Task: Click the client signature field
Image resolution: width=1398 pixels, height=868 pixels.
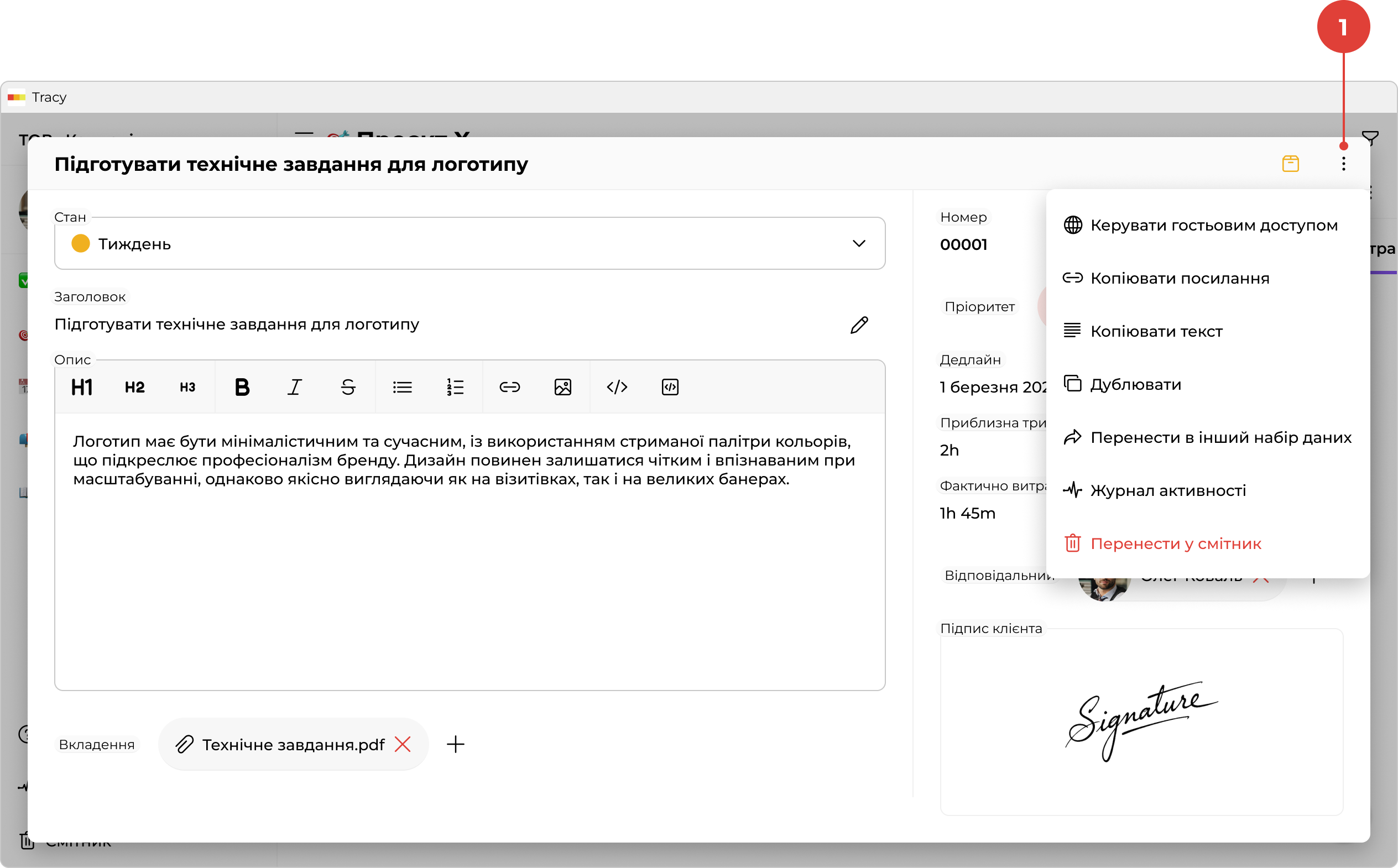Action: click(x=1141, y=721)
